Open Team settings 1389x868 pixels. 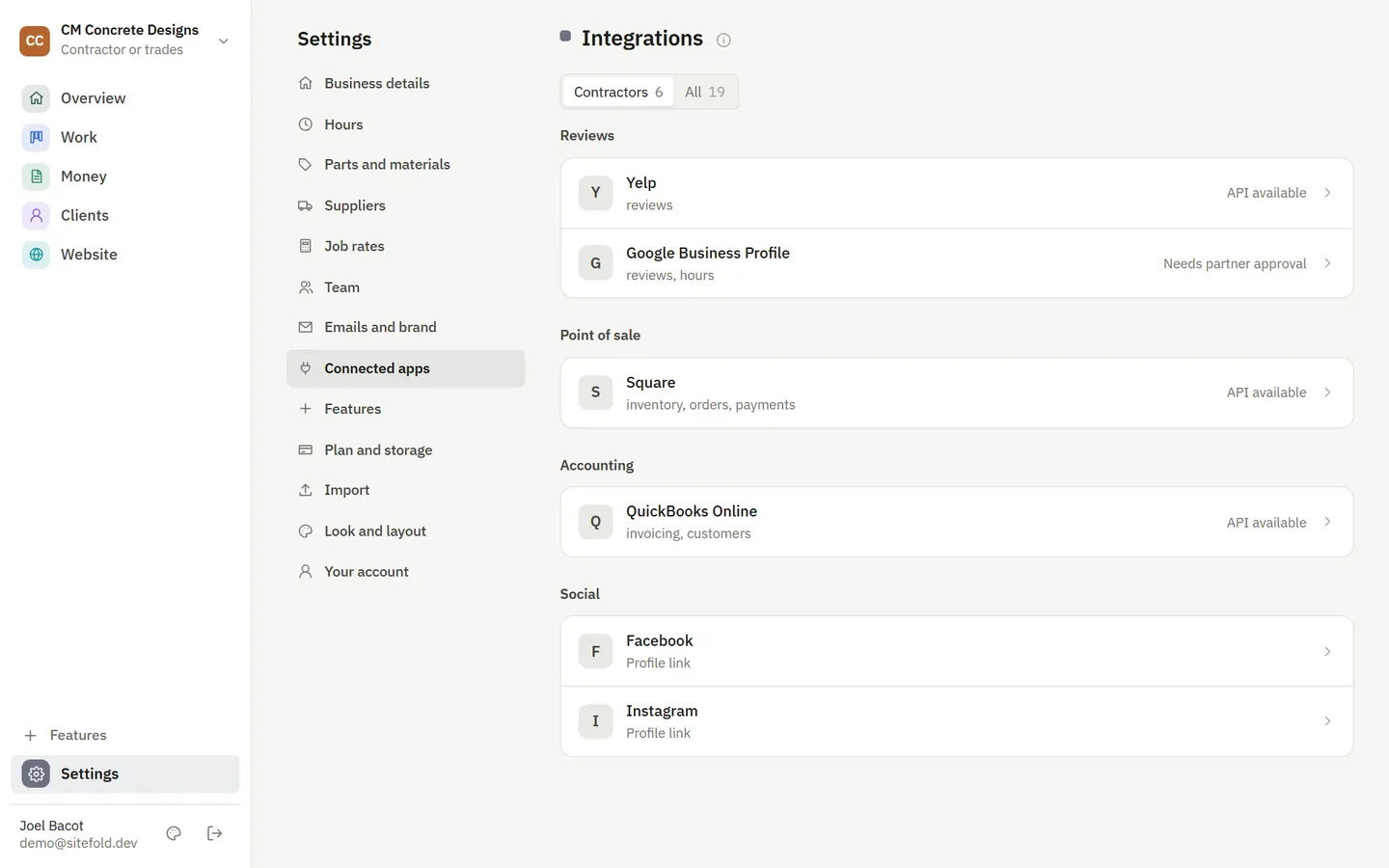pos(405,287)
